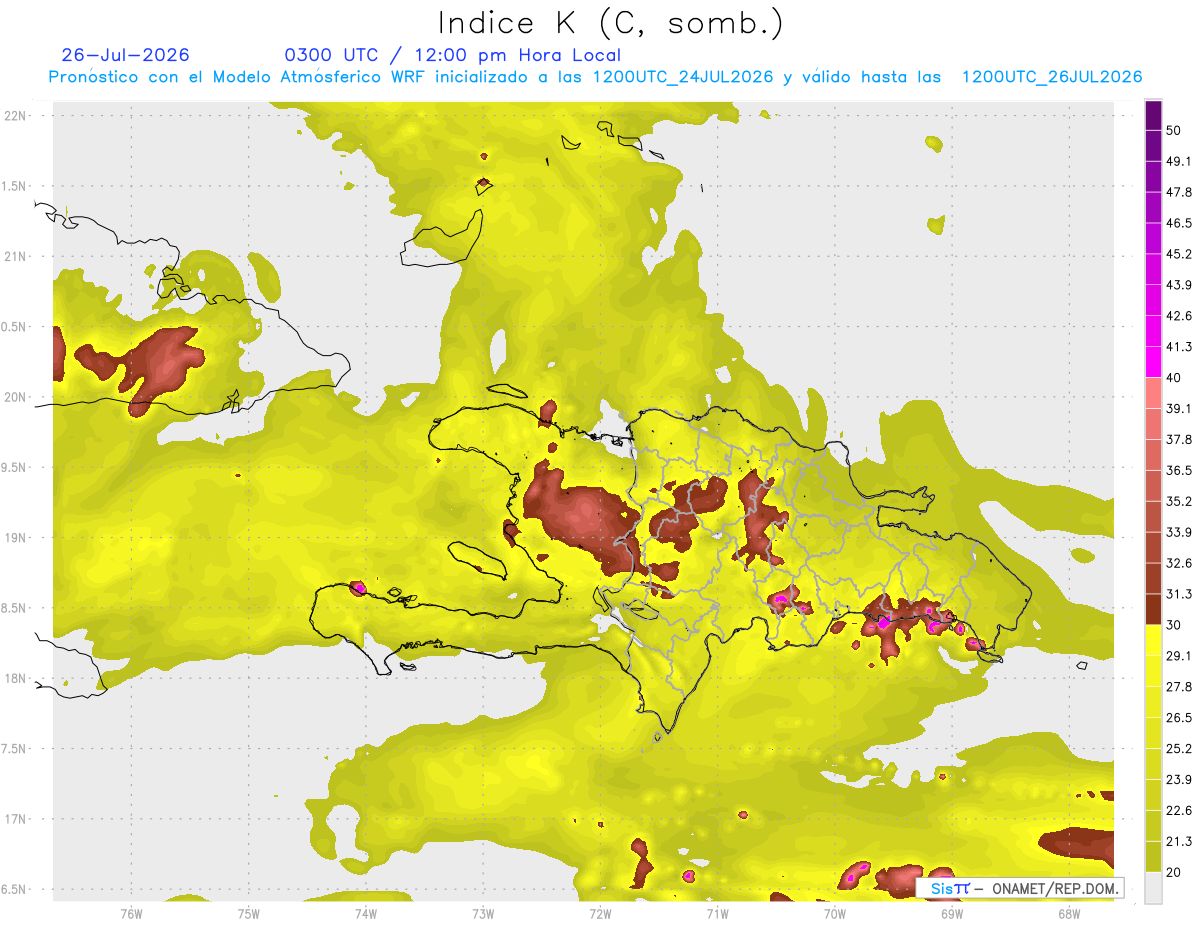This screenshot has height=927, width=1200.
Task: Click the colorbar value "49.1"
Action: (x=1179, y=161)
